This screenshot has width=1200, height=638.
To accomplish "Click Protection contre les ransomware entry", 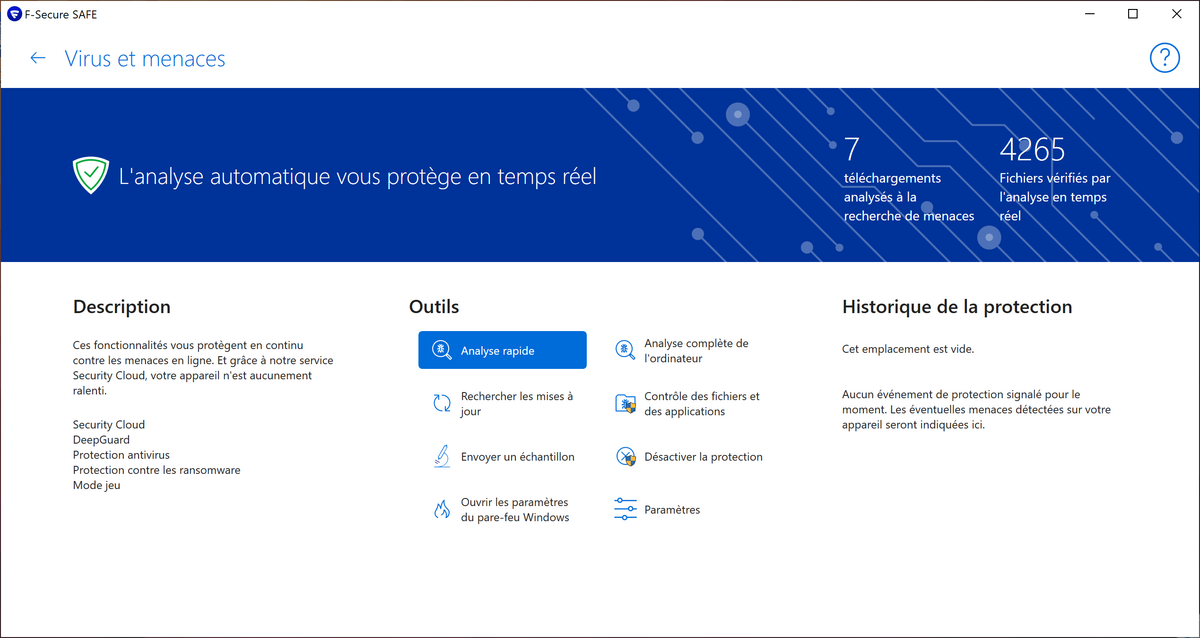I will point(157,470).
